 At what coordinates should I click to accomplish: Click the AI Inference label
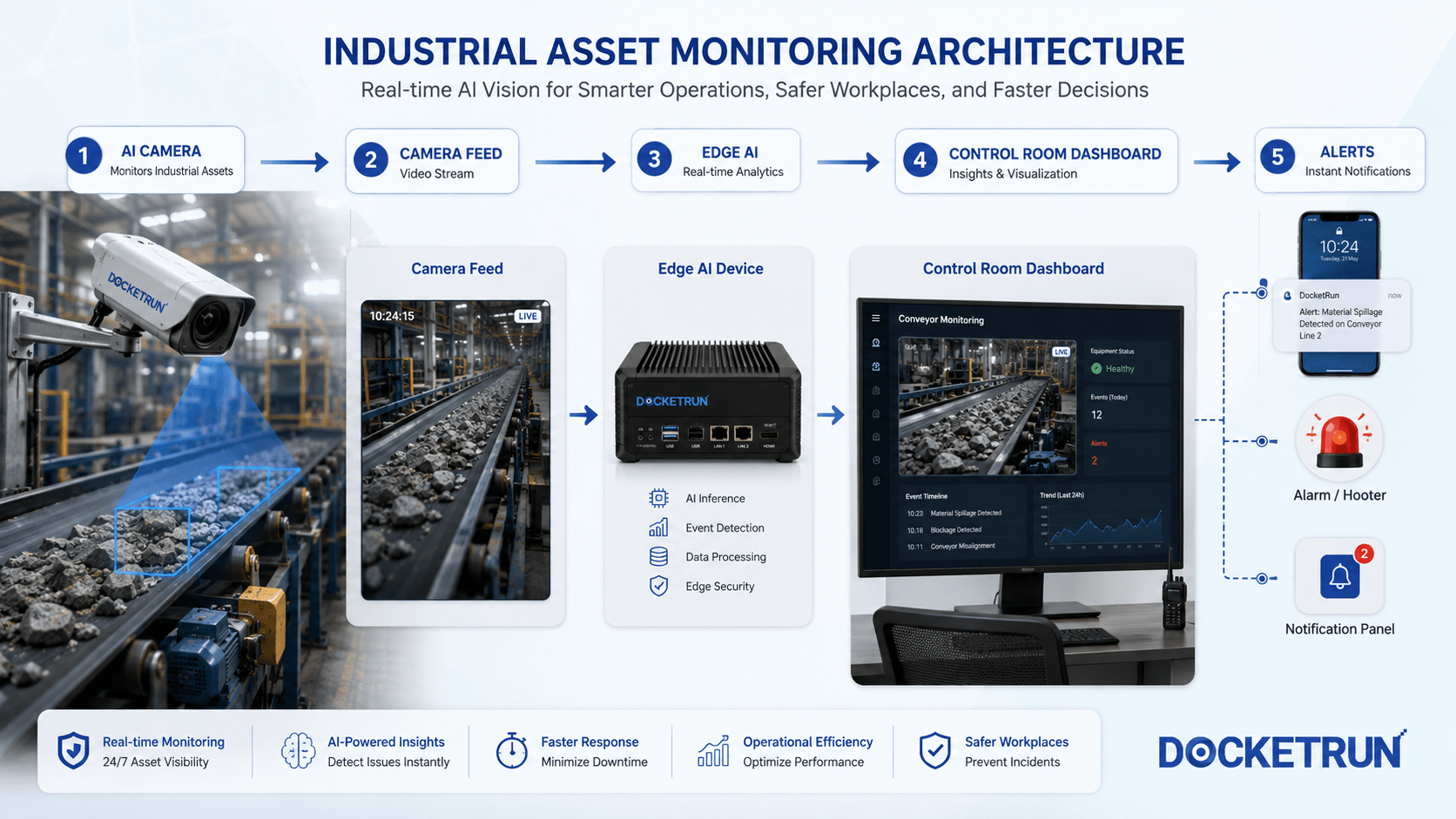point(715,499)
